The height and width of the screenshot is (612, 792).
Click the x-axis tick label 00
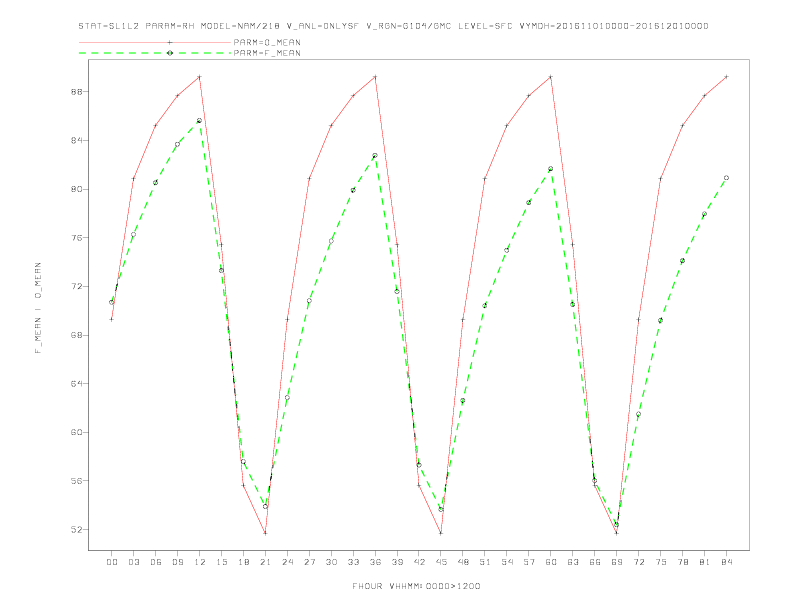(112, 562)
